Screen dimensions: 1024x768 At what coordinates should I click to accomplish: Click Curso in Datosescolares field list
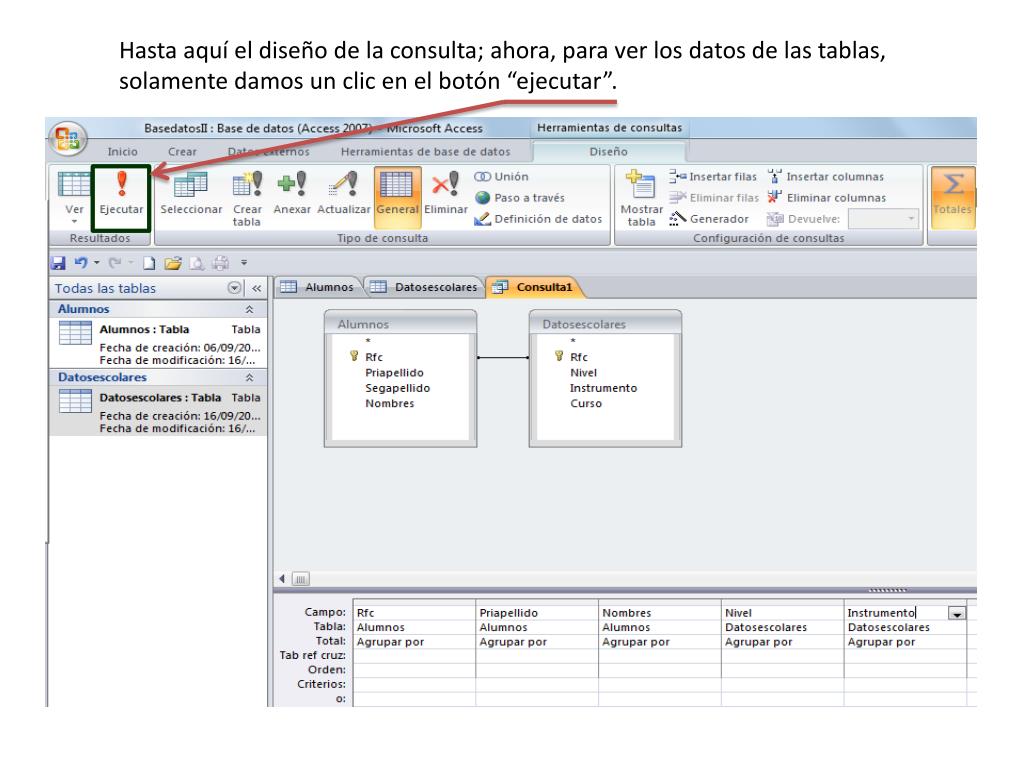pos(586,404)
